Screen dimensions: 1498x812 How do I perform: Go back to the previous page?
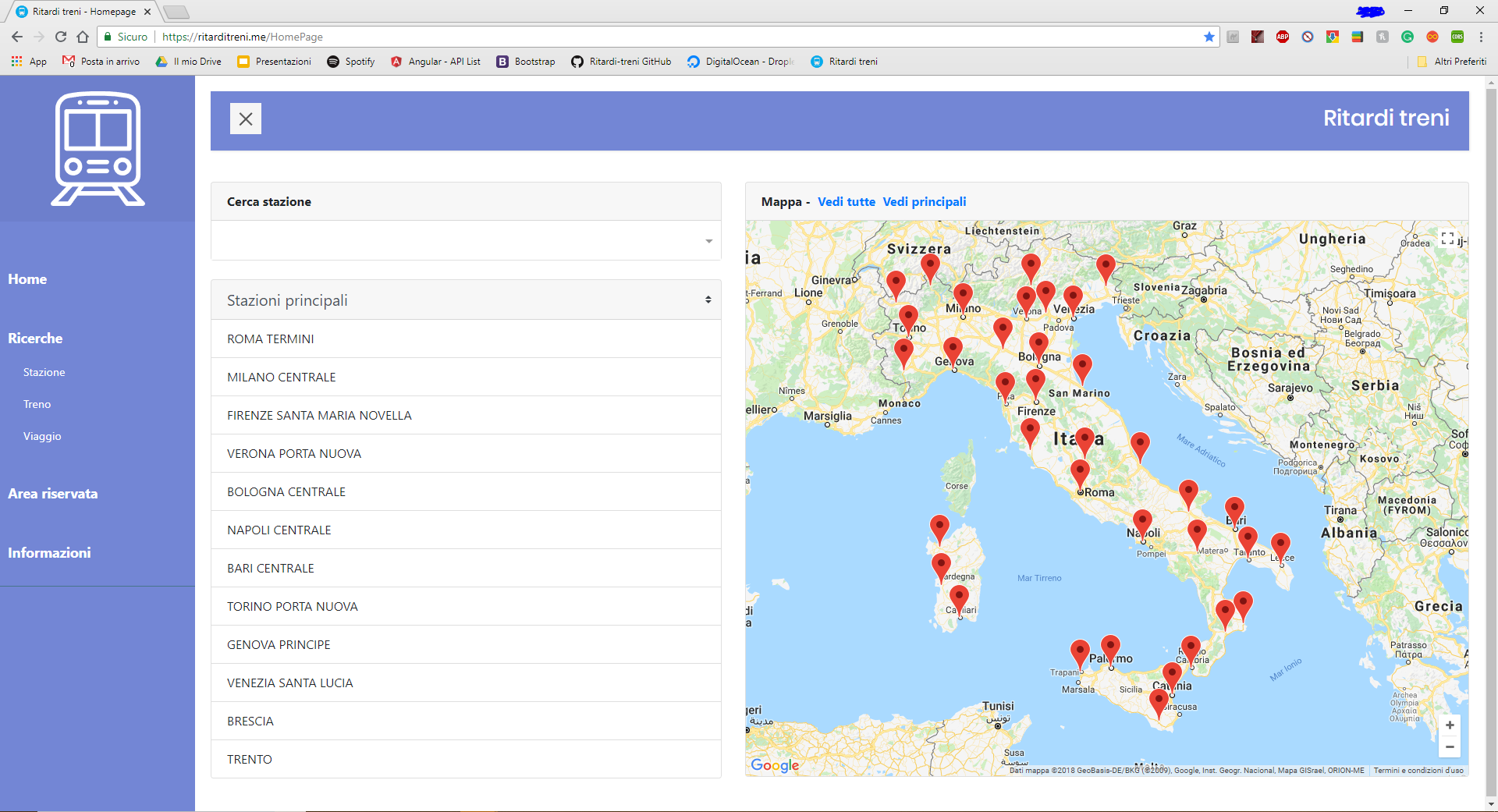click(17, 37)
